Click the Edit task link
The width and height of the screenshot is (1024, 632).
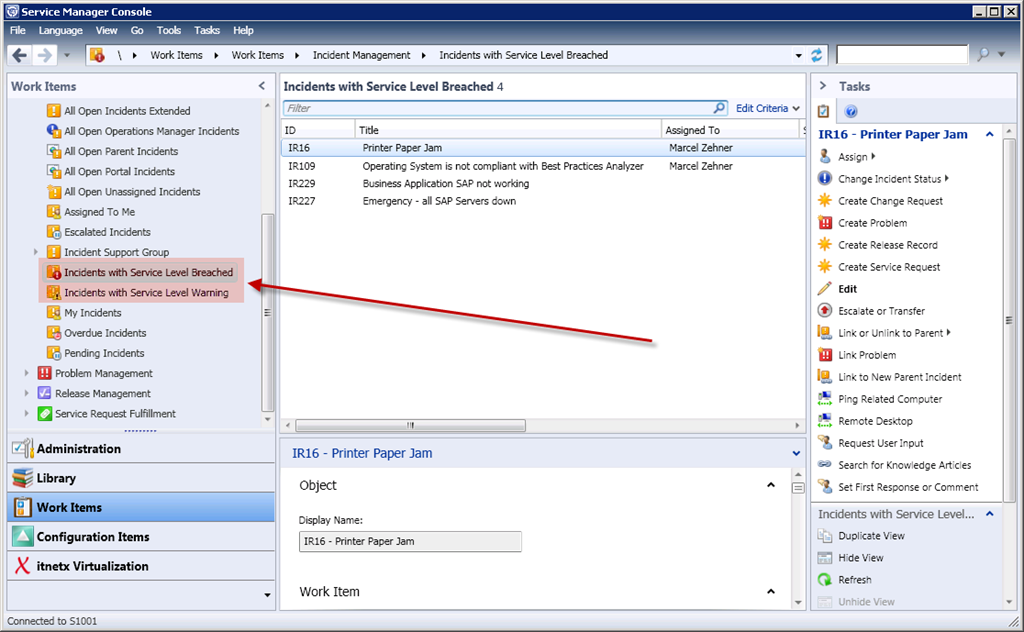[x=847, y=289]
